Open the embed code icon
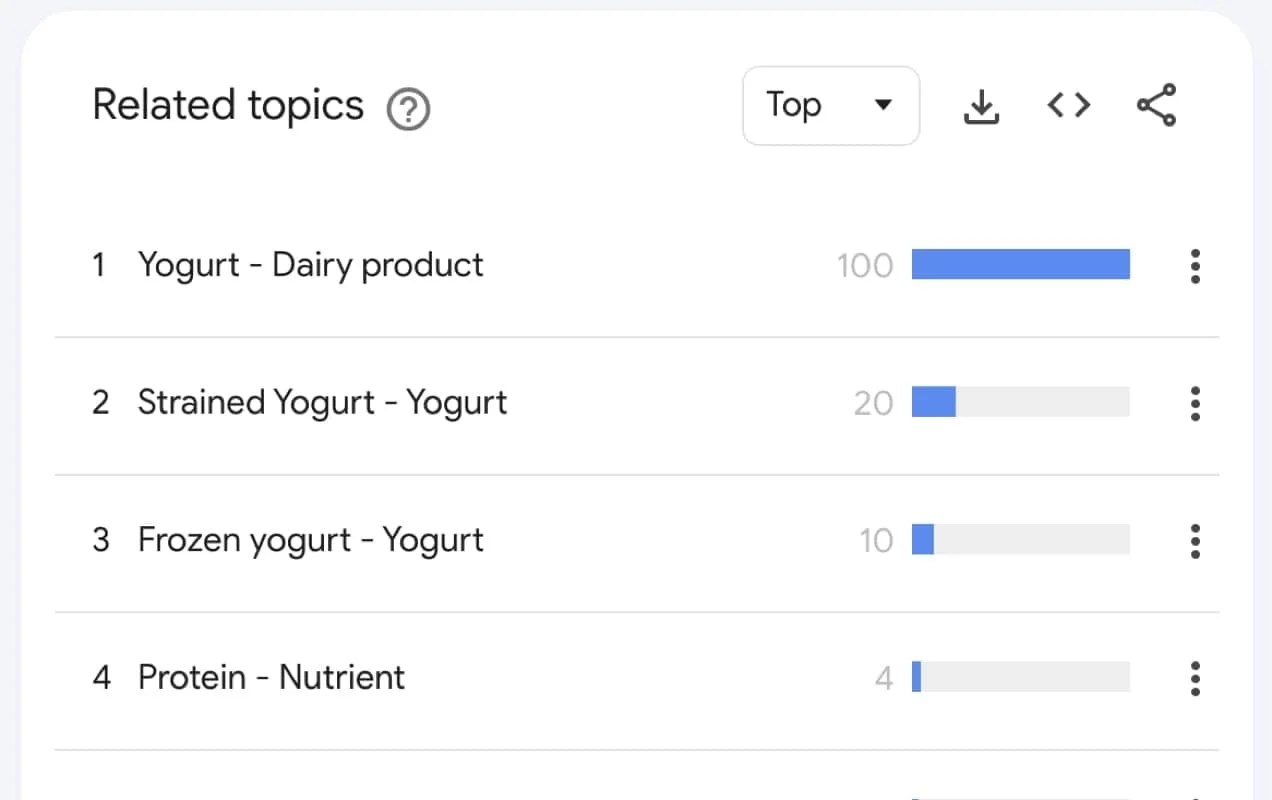 [1068, 105]
